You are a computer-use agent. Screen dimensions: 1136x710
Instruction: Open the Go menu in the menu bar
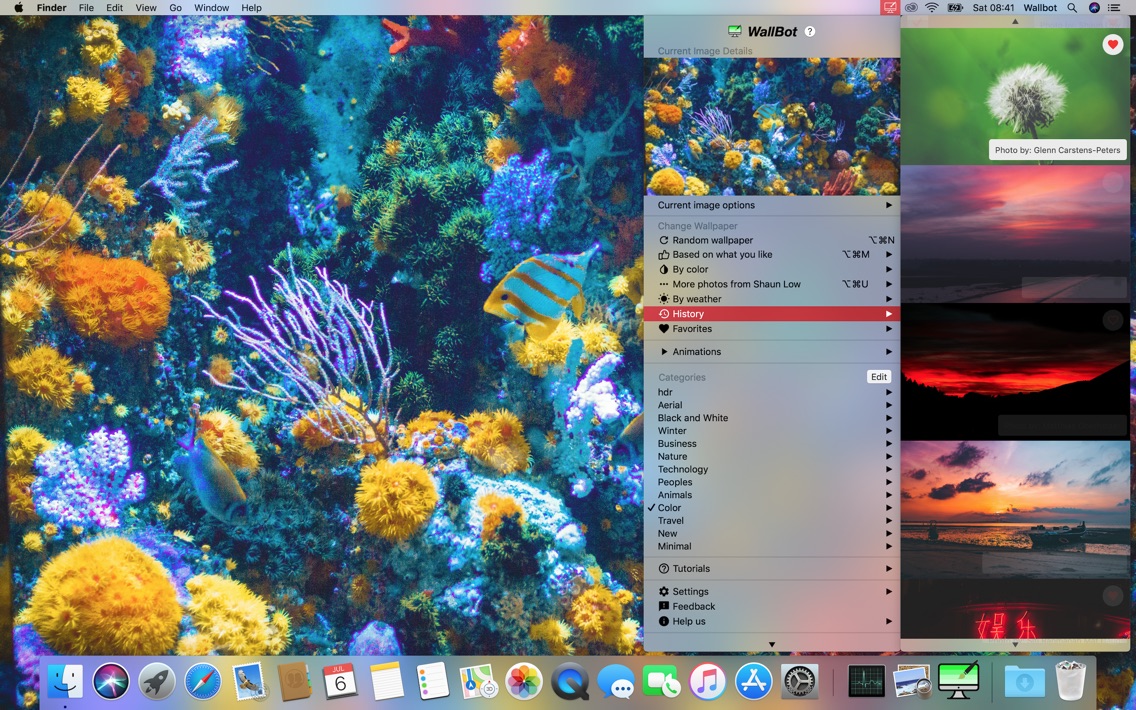175,7
